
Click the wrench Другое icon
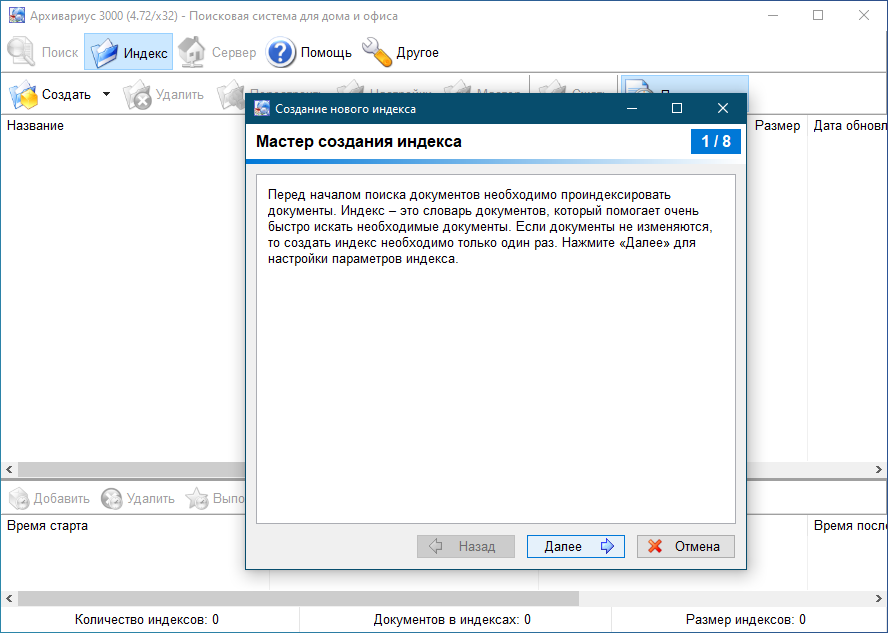coord(377,52)
